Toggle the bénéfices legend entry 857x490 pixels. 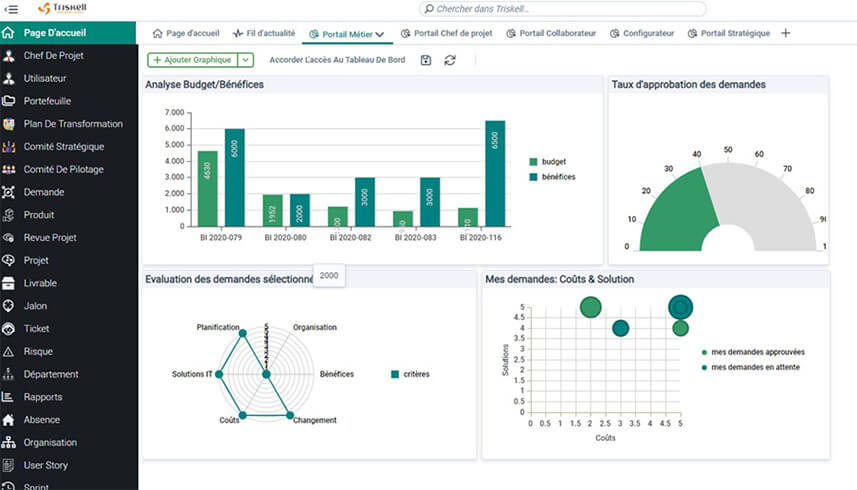click(552, 177)
